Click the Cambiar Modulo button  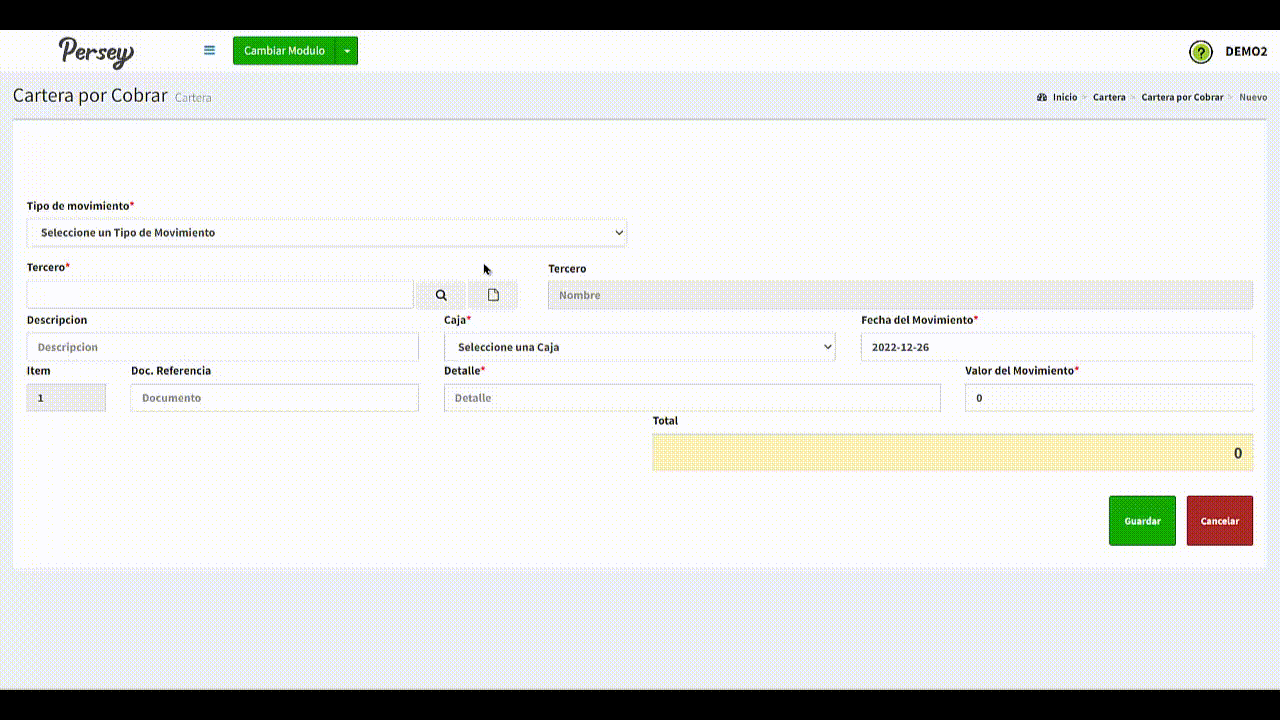point(284,51)
